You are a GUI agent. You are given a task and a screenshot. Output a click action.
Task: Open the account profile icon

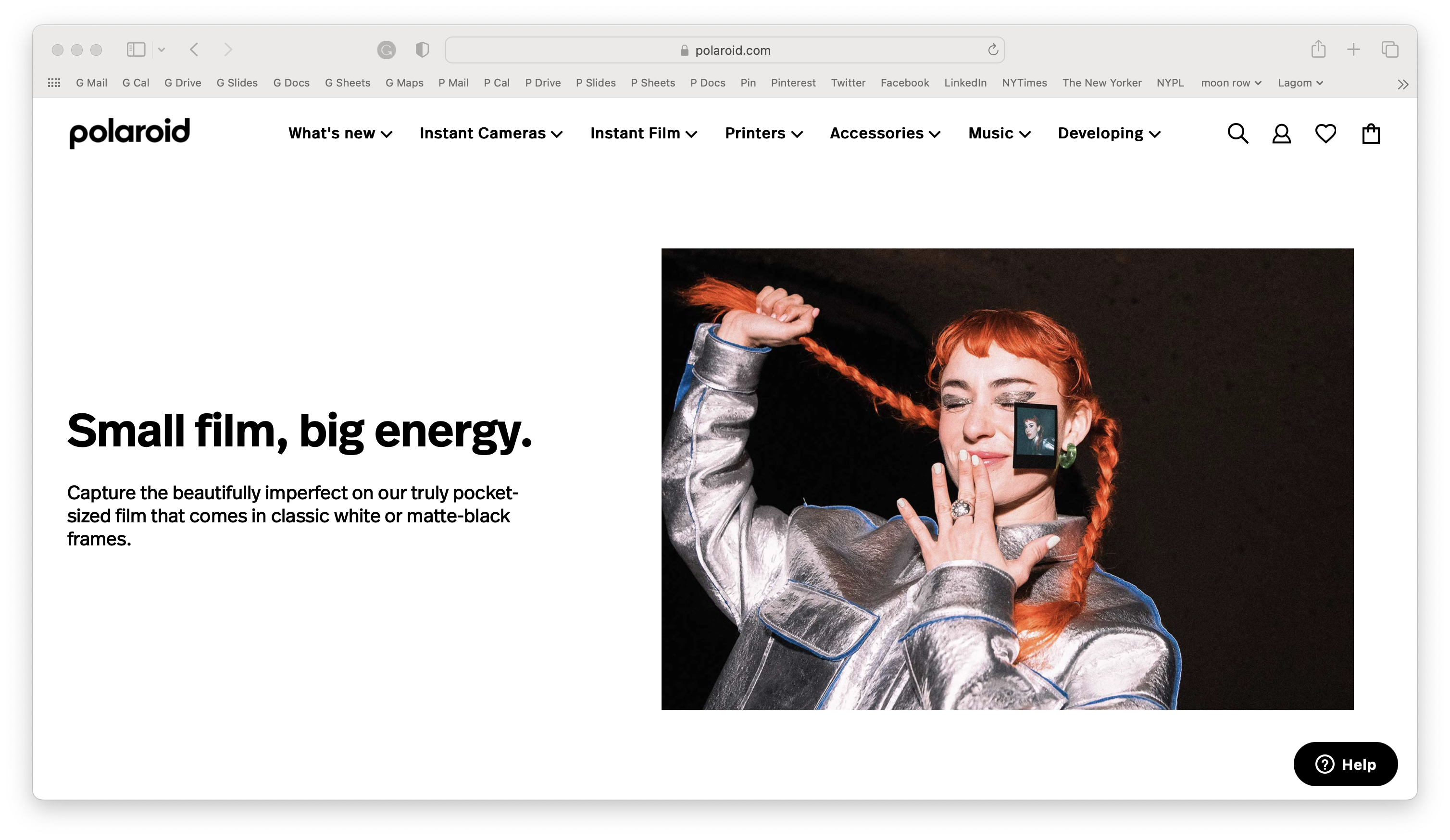click(x=1281, y=134)
